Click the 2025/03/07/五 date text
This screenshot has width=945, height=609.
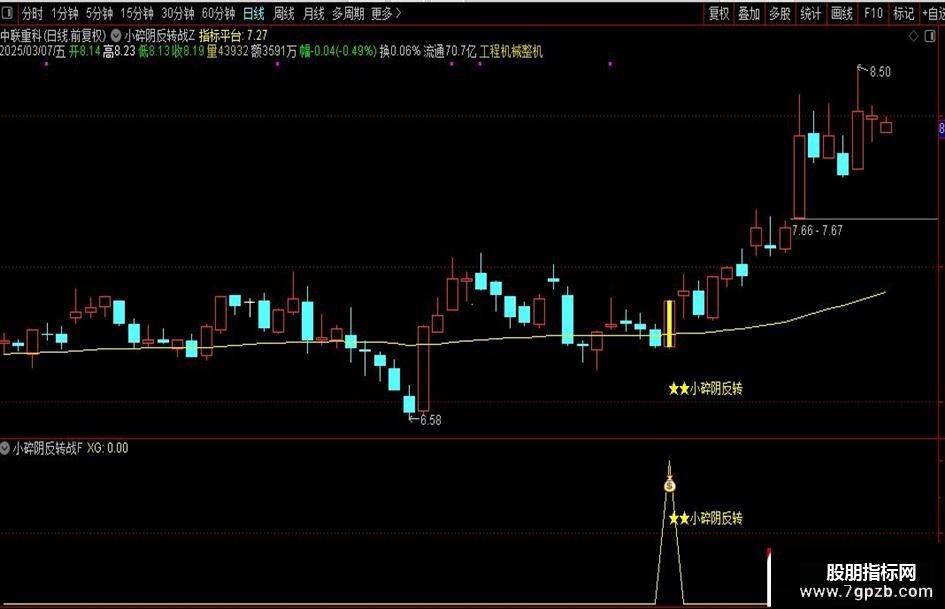click(x=33, y=51)
